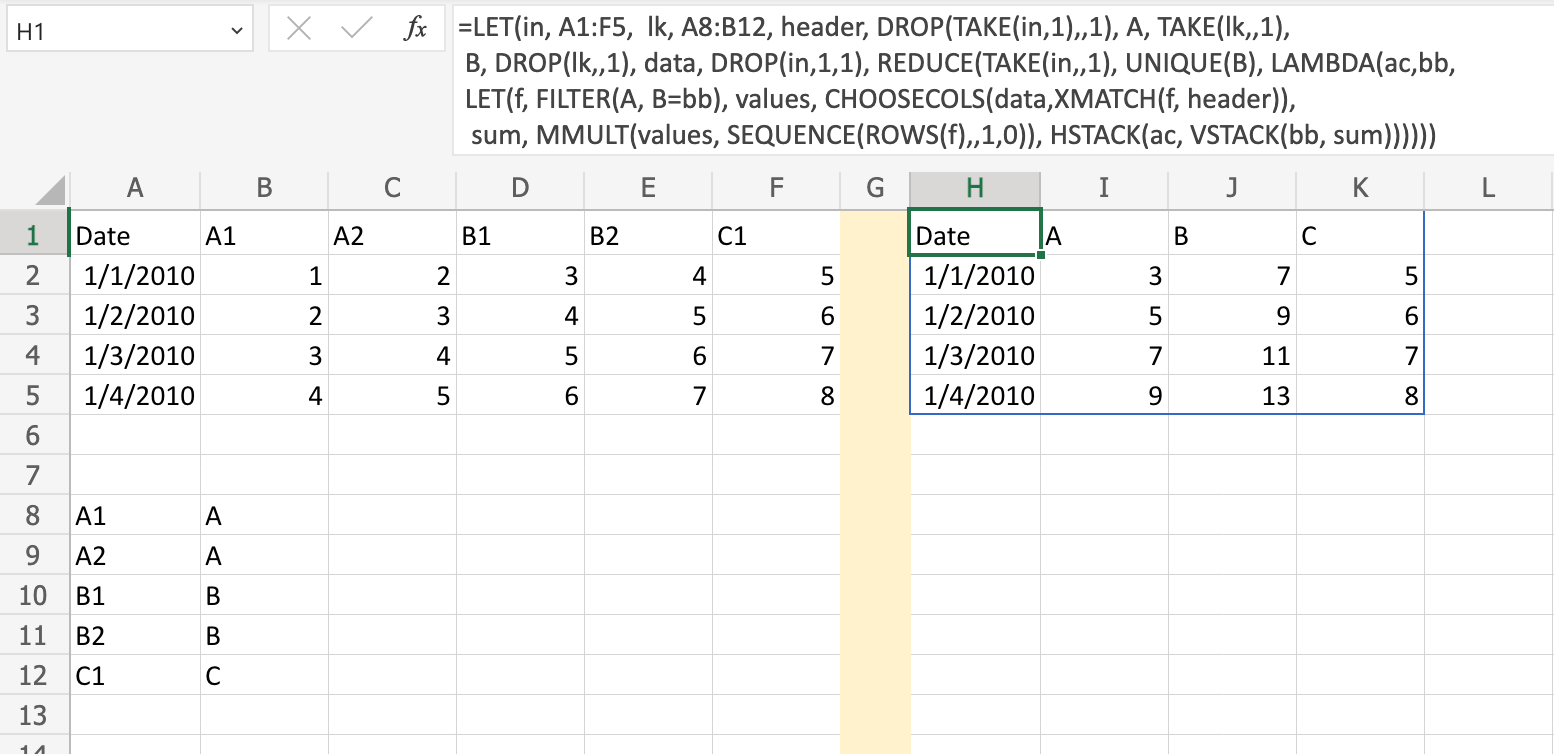Select cell A1 containing Date
This screenshot has width=1554, height=754.
(x=135, y=234)
